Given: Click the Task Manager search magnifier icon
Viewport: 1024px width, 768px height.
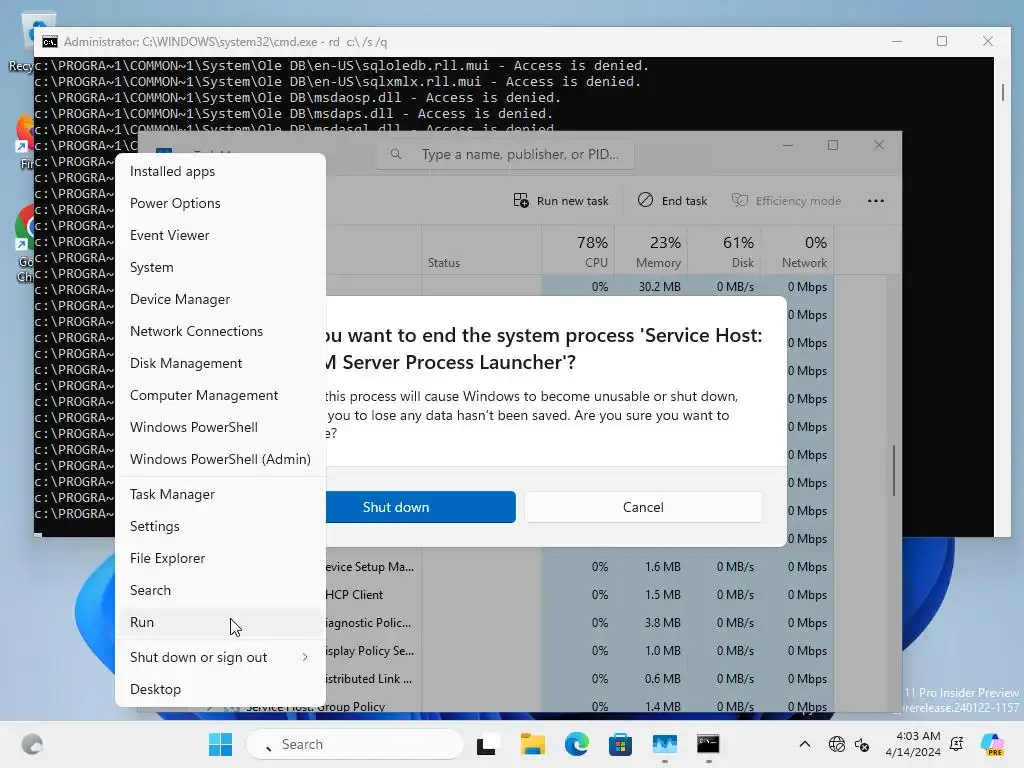Looking at the screenshot, I should click(x=396, y=155).
